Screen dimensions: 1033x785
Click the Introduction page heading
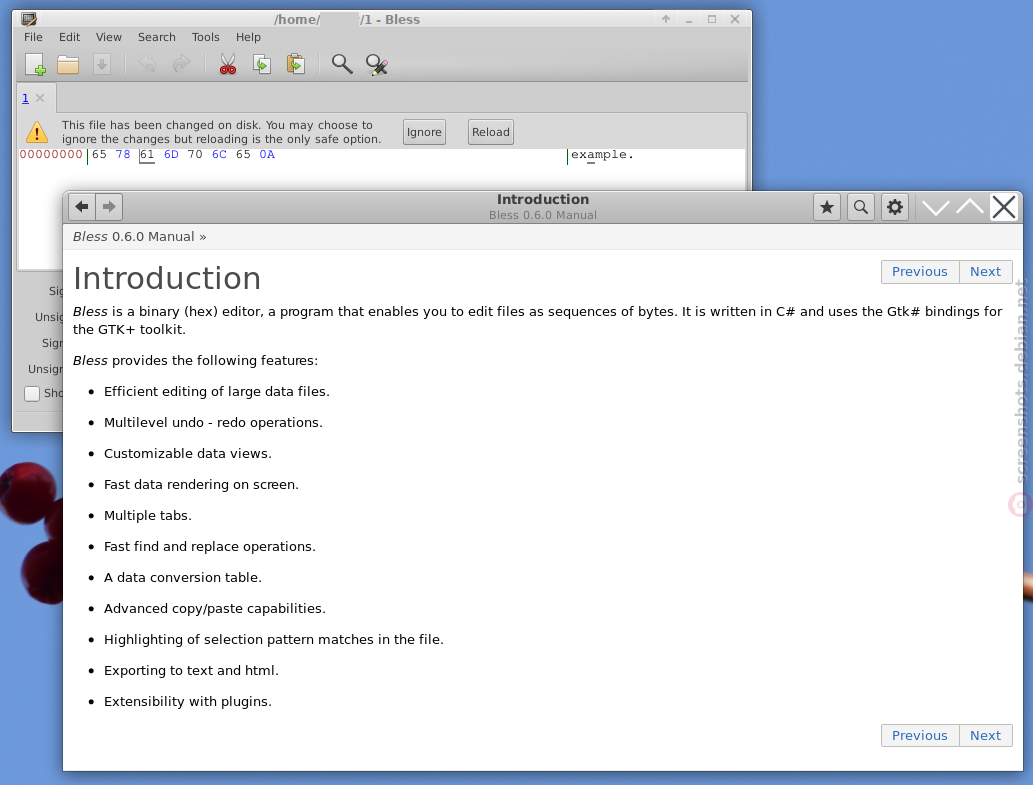coord(167,278)
